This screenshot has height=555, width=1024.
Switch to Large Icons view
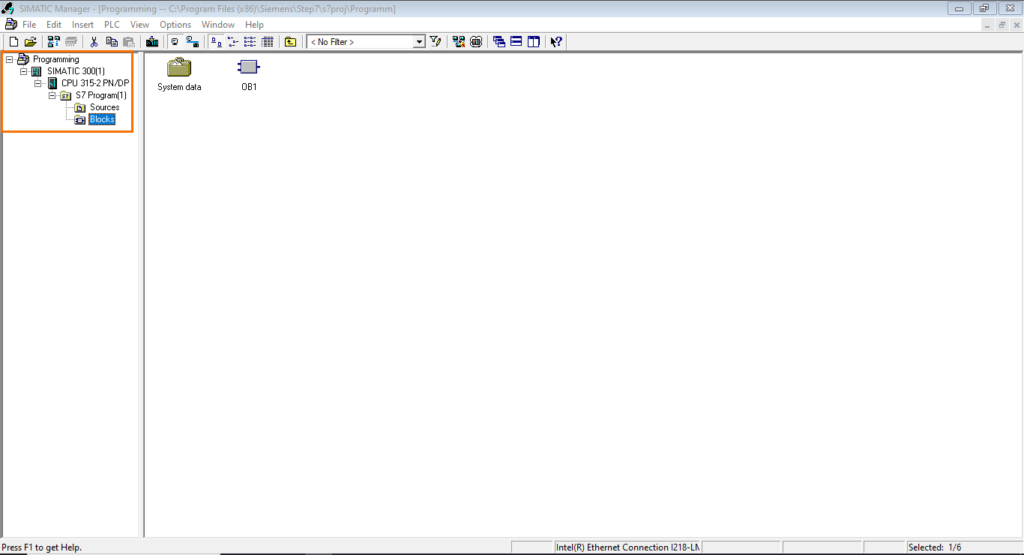pos(216,42)
